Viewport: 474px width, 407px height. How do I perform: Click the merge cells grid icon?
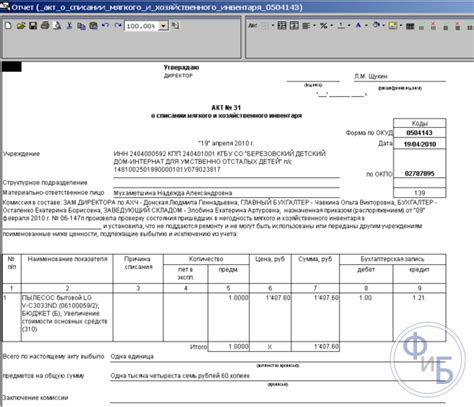coord(282,26)
